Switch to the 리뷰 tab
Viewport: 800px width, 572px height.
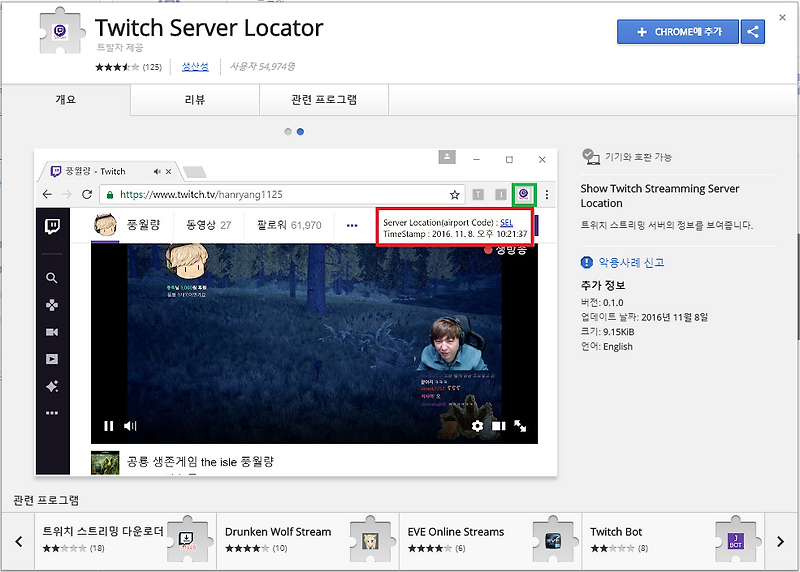pyautogui.click(x=195, y=100)
